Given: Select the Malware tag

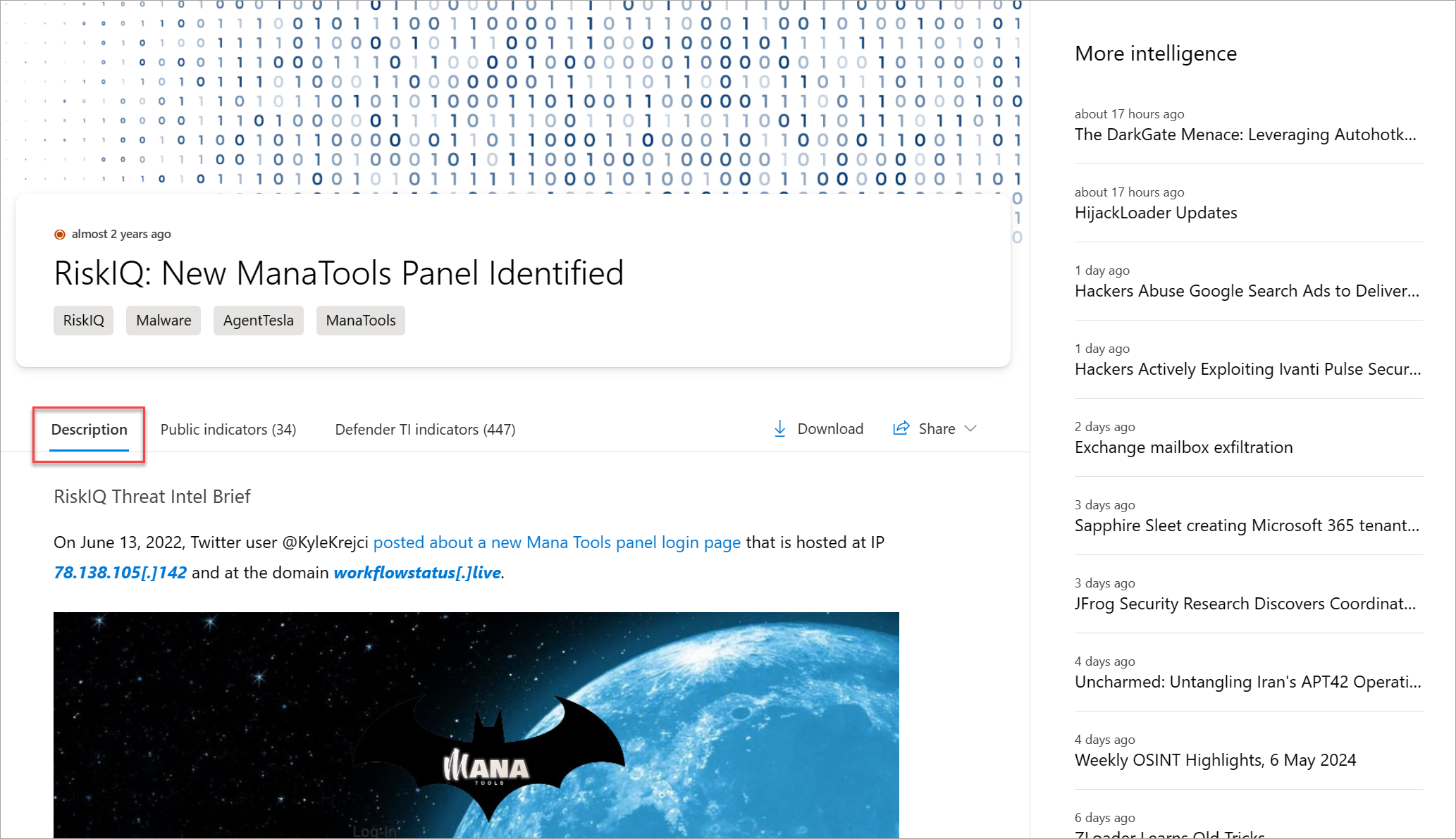Looking at the screenshot, I should point(164,321).
